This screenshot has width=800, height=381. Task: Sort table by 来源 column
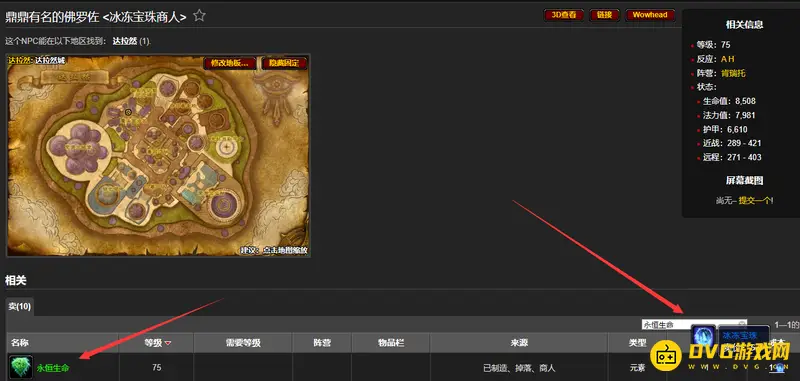(x=519, y=343)
